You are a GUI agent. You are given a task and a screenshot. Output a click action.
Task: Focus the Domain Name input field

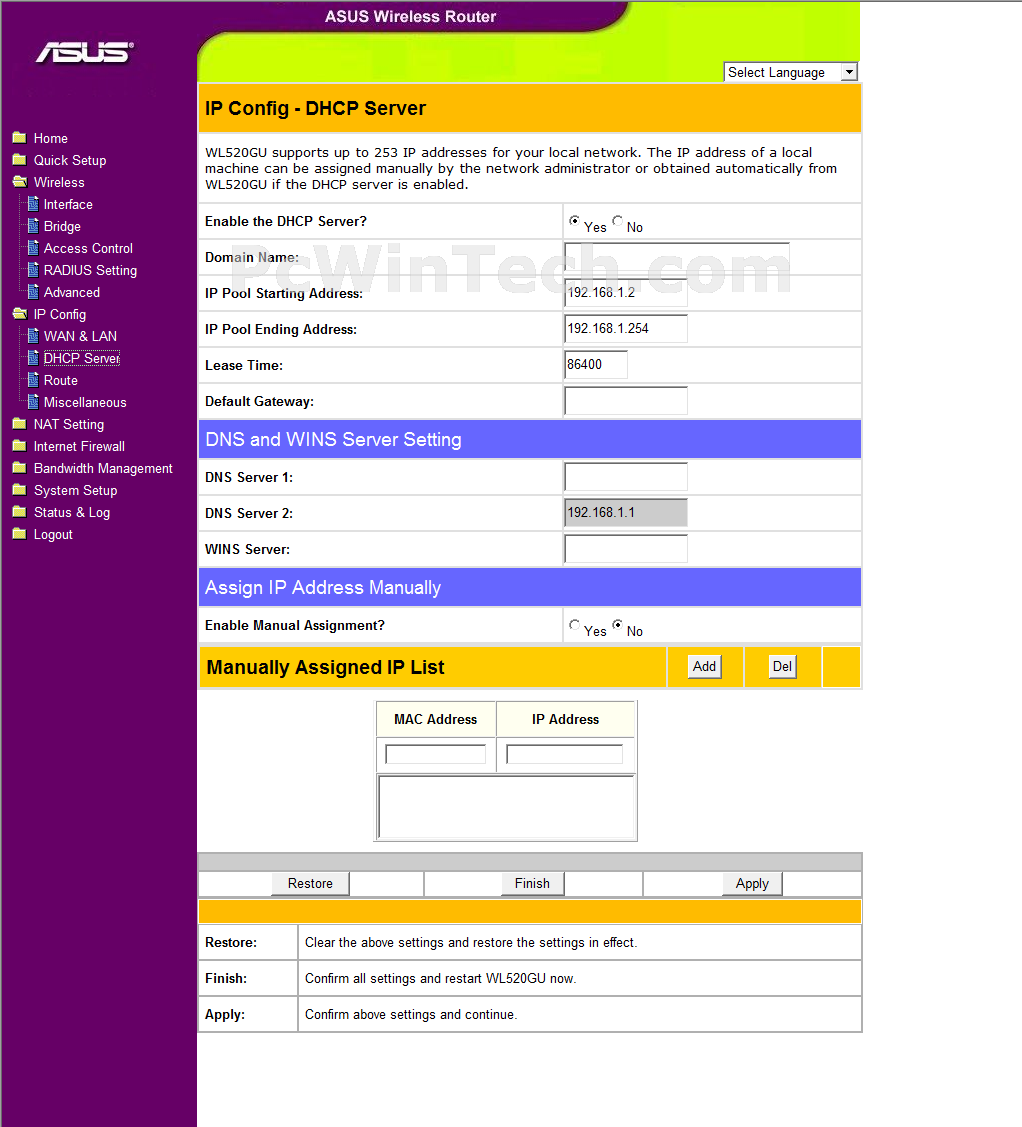click(x=677, y=257)
